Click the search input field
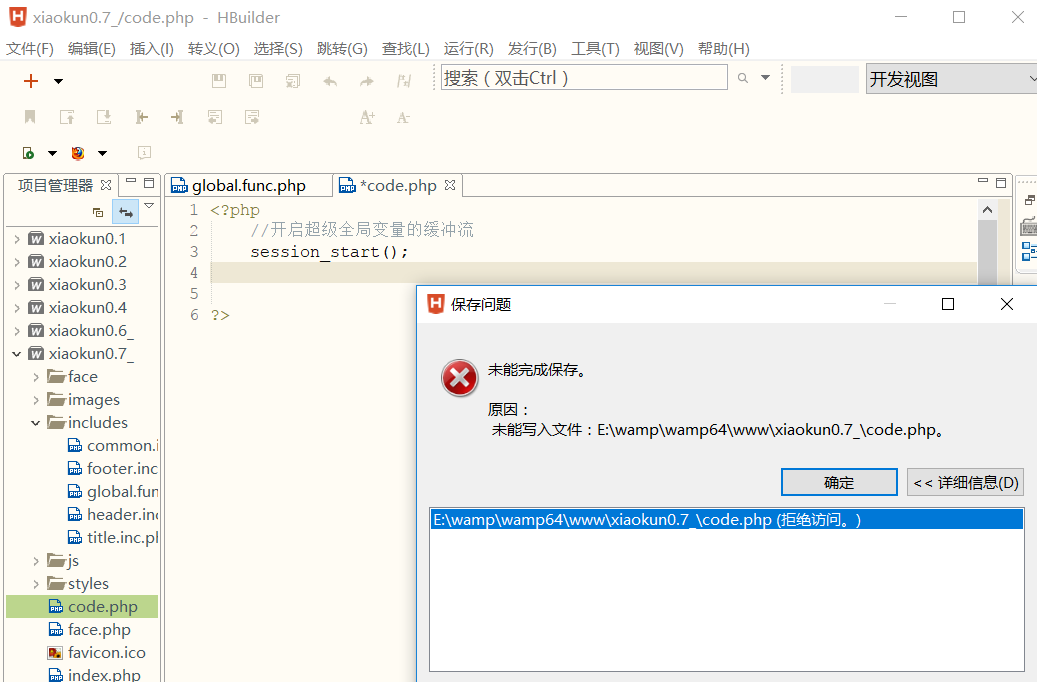This screenshot has width=1037, height=682. [x=584, y=78]
